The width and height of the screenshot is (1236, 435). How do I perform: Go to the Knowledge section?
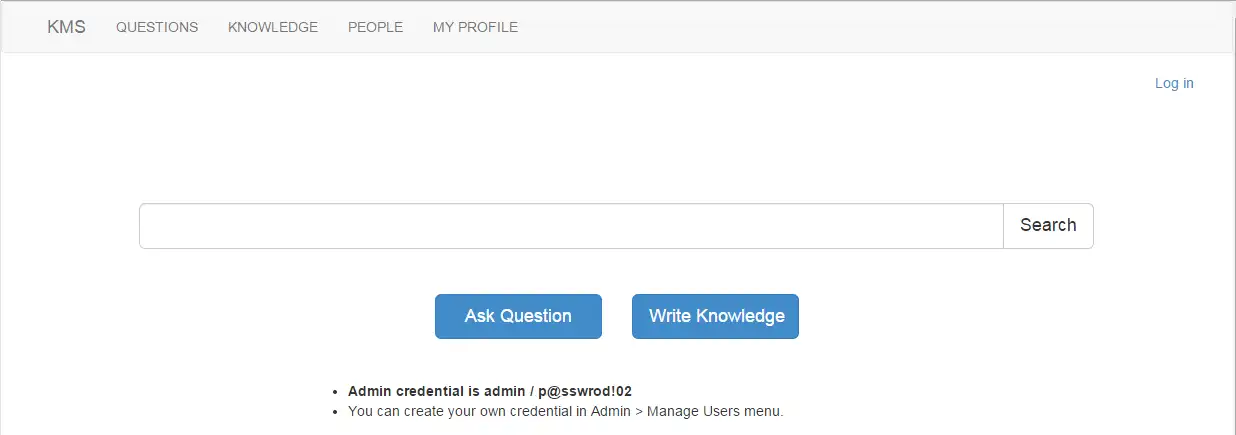[x=273, y=27]
